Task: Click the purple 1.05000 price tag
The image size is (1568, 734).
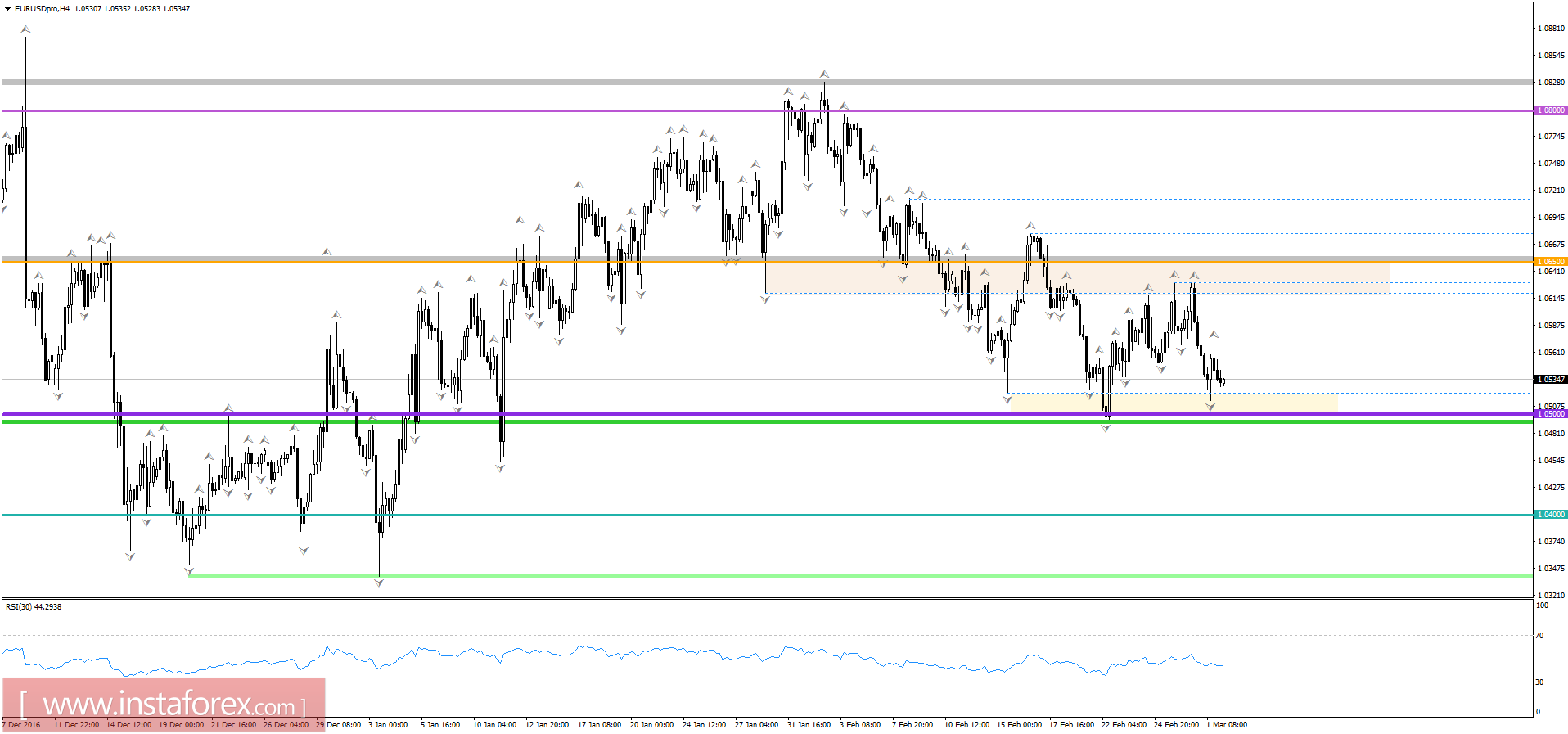Action: pyautogui.click(x=1551, y=414)
